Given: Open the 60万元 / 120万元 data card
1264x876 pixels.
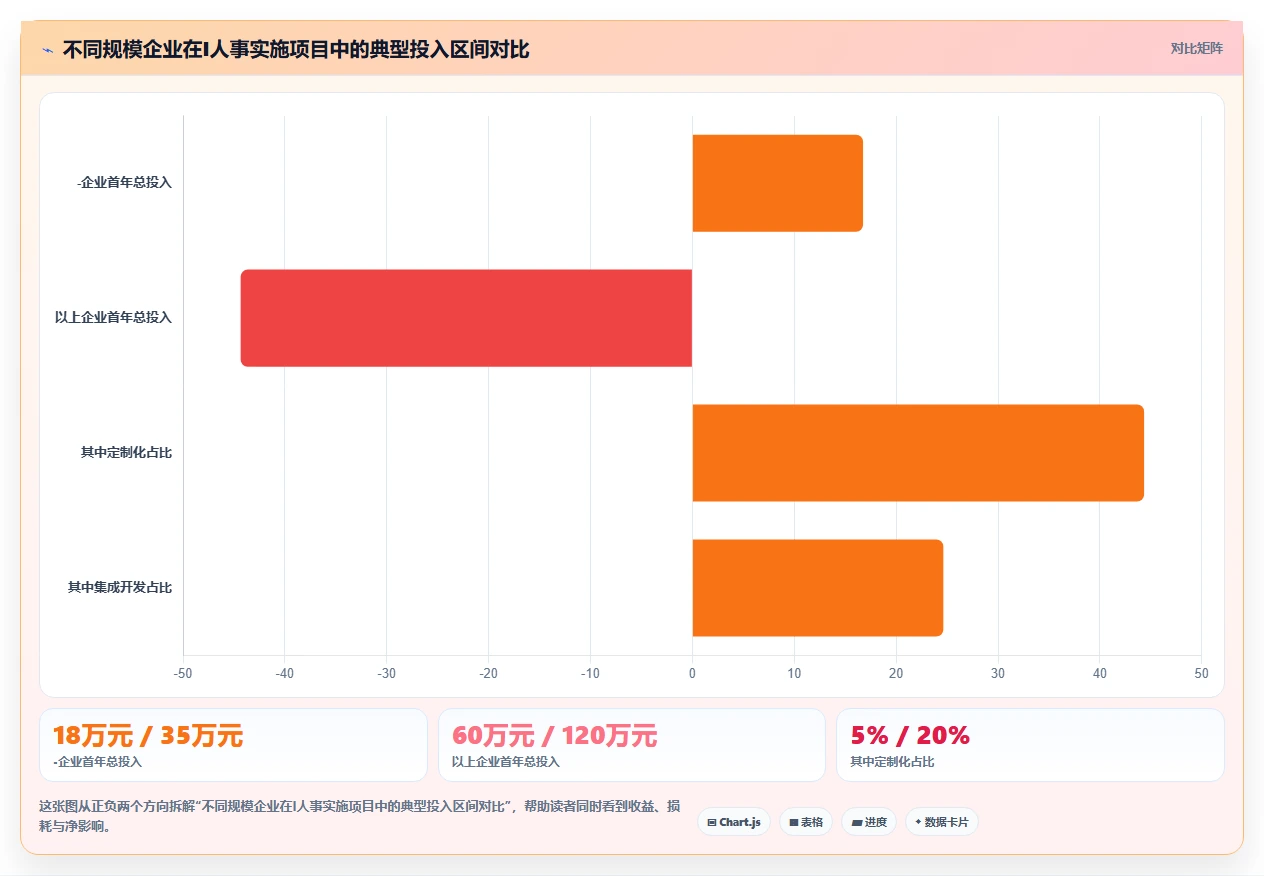Looking at the screenshot, I should (632, 745).
